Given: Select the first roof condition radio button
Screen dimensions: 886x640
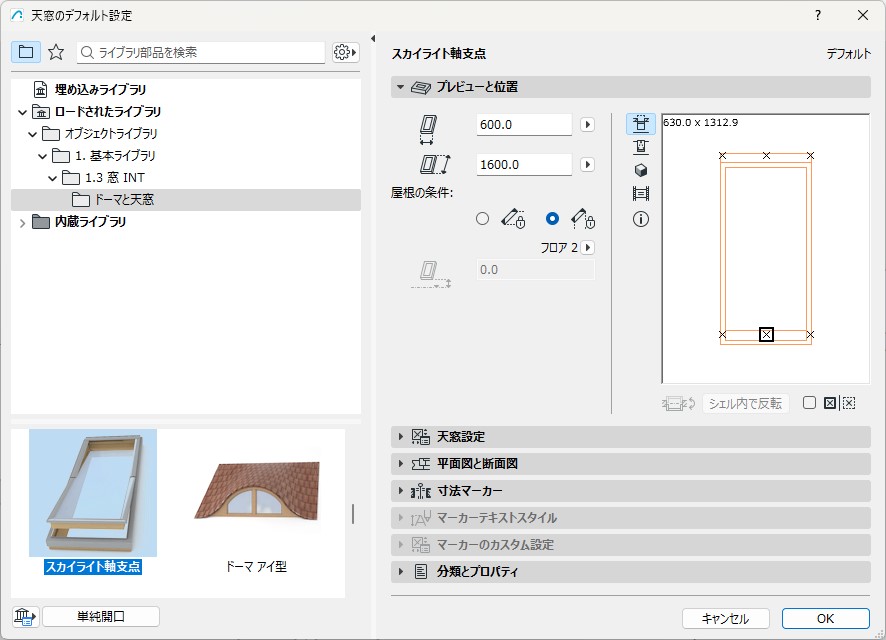Looking at the screenshot, I should coord(483,219).
